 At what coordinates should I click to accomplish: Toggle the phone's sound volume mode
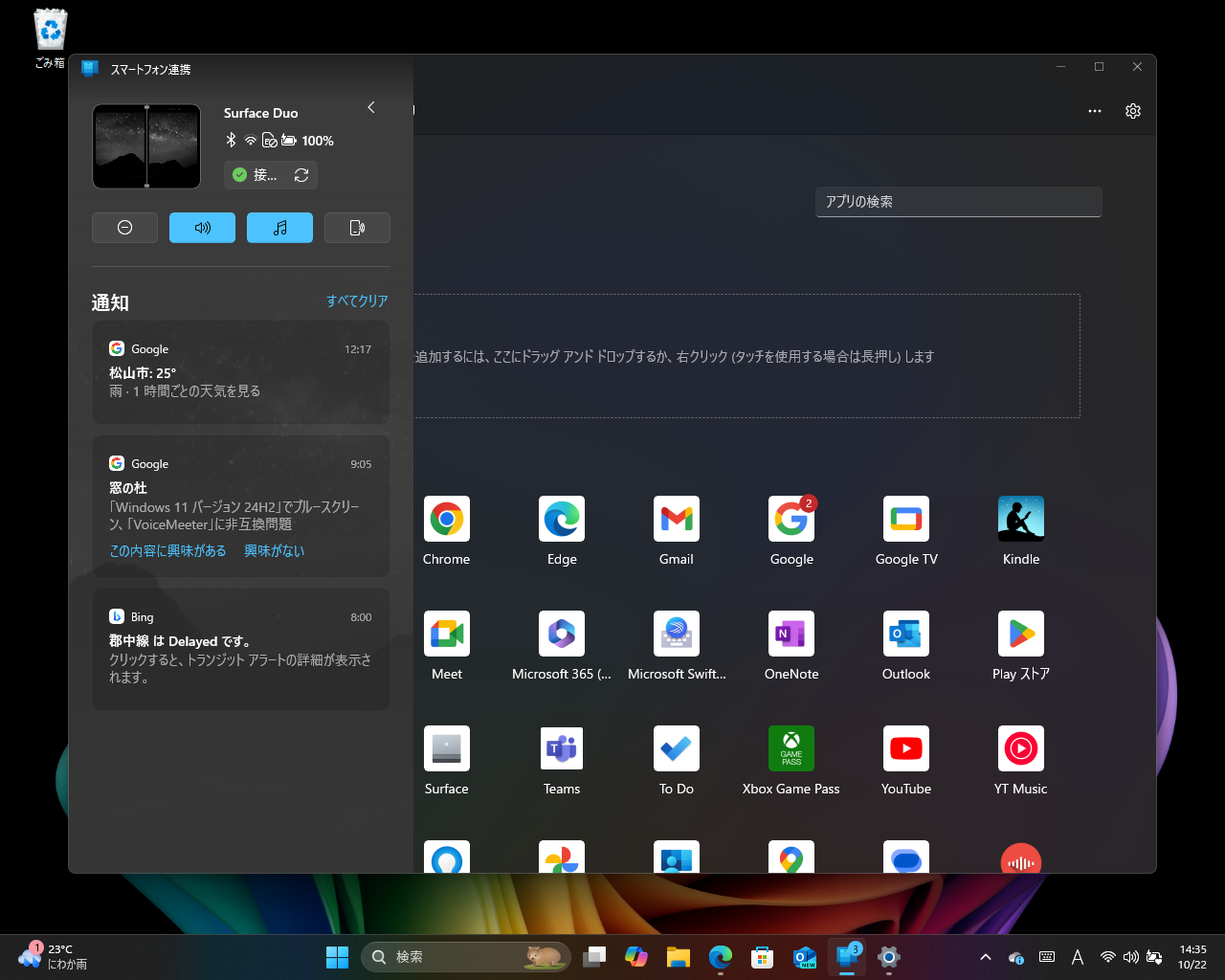point(202,228)
